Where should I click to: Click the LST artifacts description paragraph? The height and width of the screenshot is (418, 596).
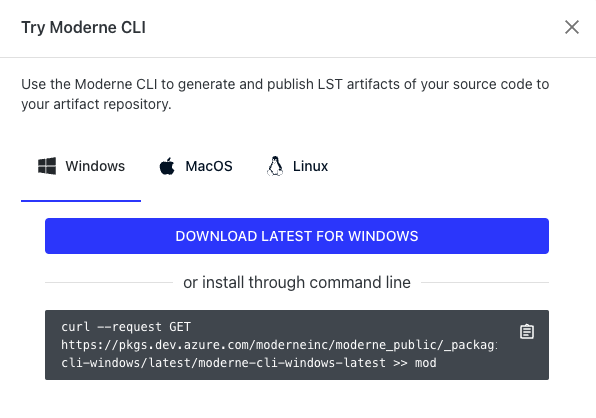(x=285, y=94)
